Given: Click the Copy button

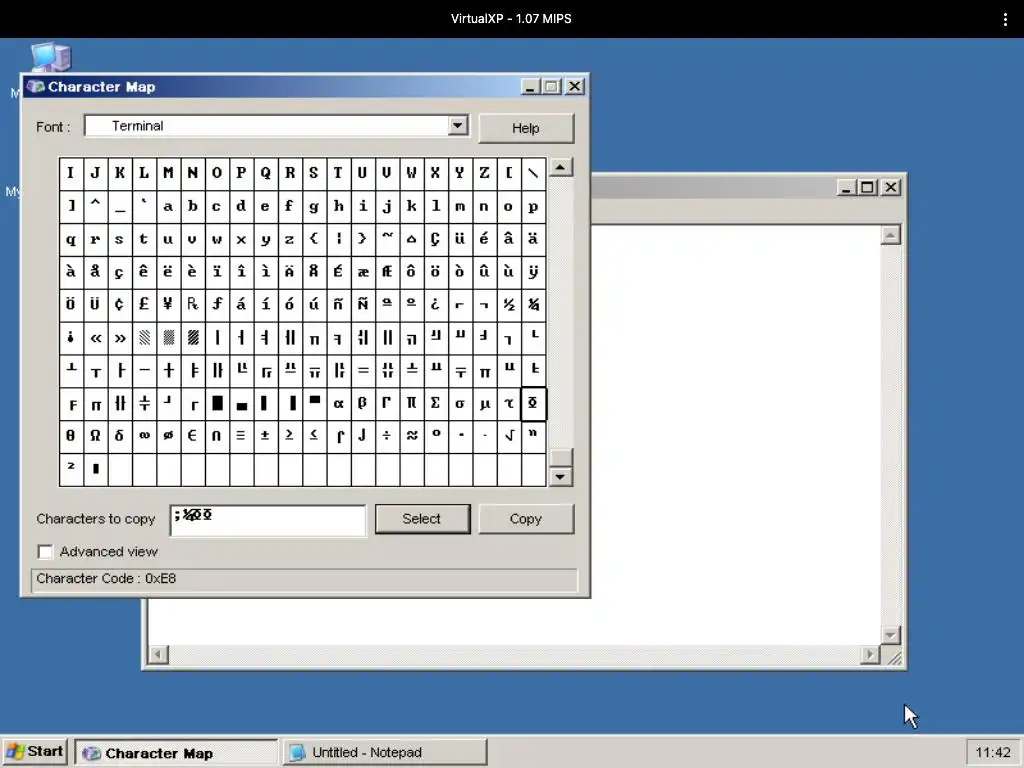Looking at the screenshot, I should (526, 519).
